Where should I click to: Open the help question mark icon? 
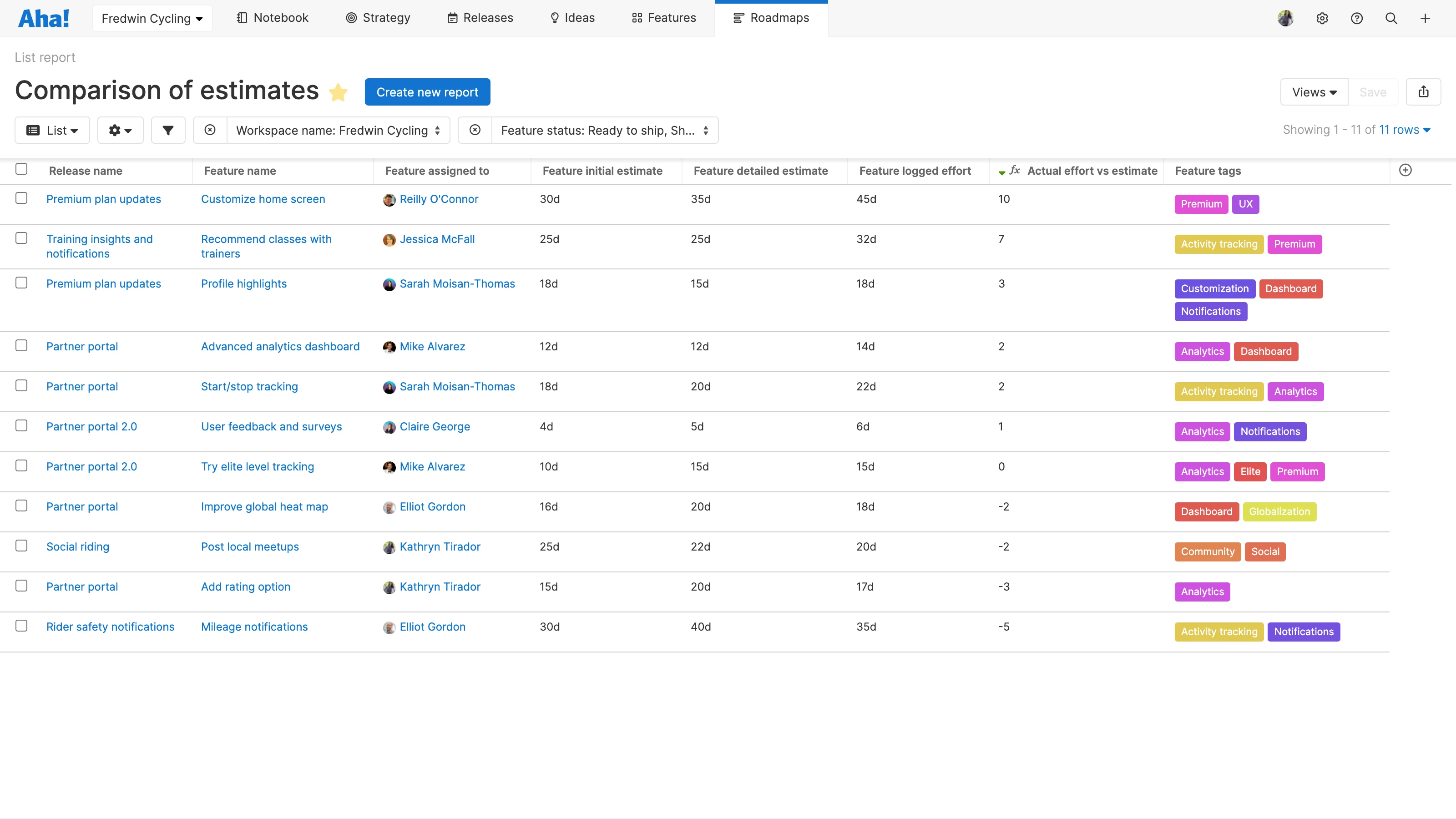(x=1357, y=18)
